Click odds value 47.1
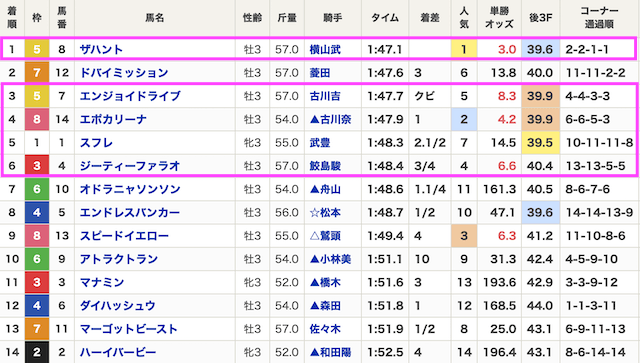 [x=504, y=212]
